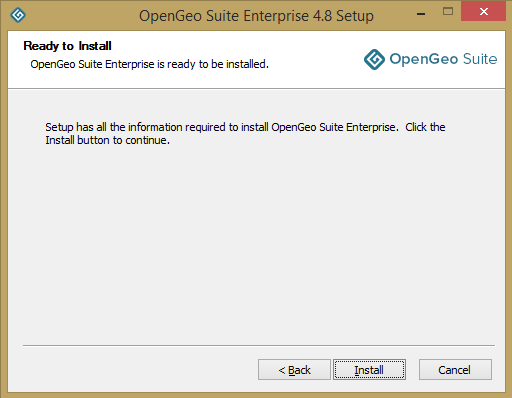Image resolution: width=512 pixels, height=398 pixels.
Task: Click the 'Install button to continue.' text
Action: click(x=108, y=140)
